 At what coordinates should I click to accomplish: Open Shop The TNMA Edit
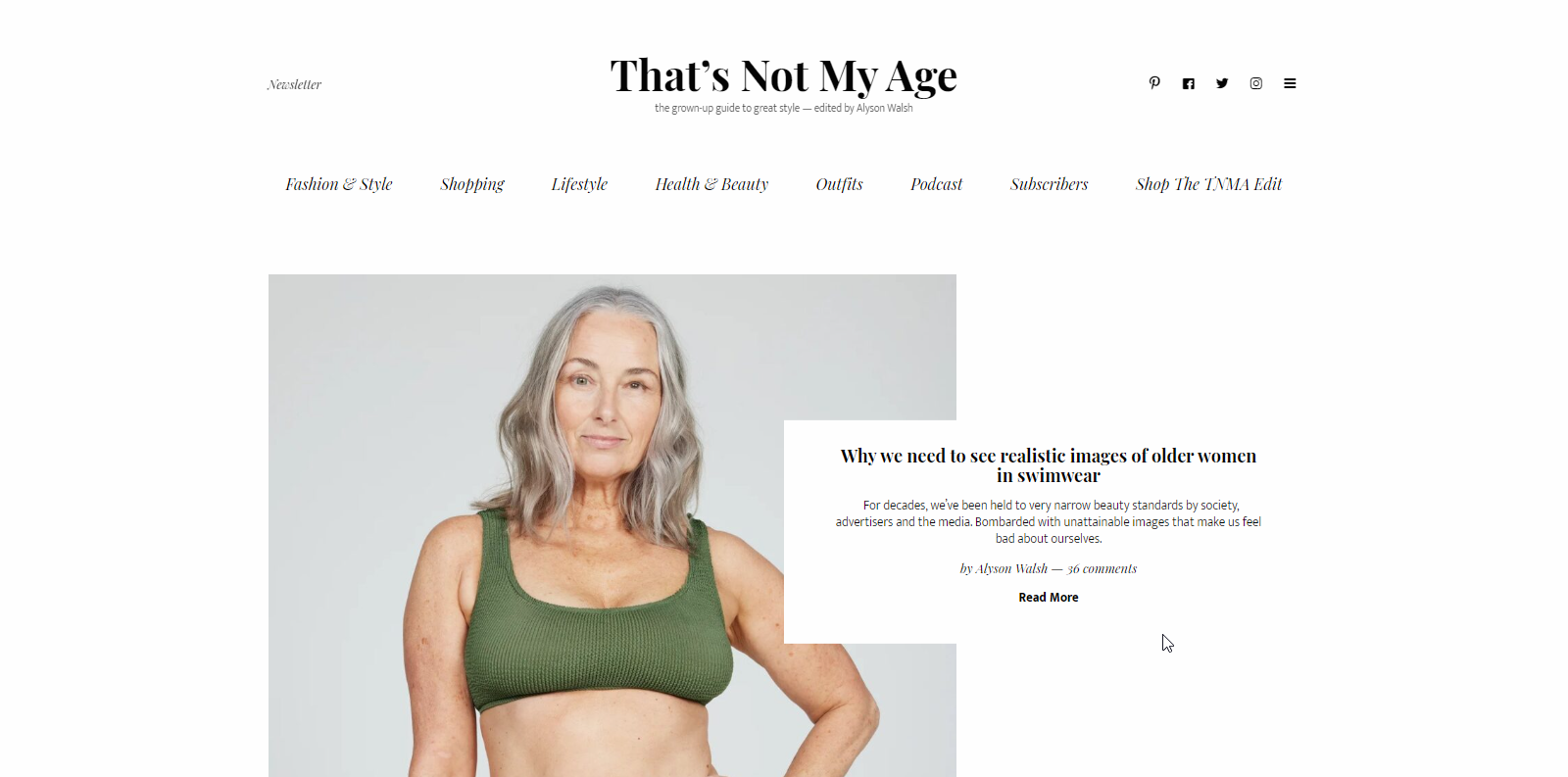tap(1208, 184)
